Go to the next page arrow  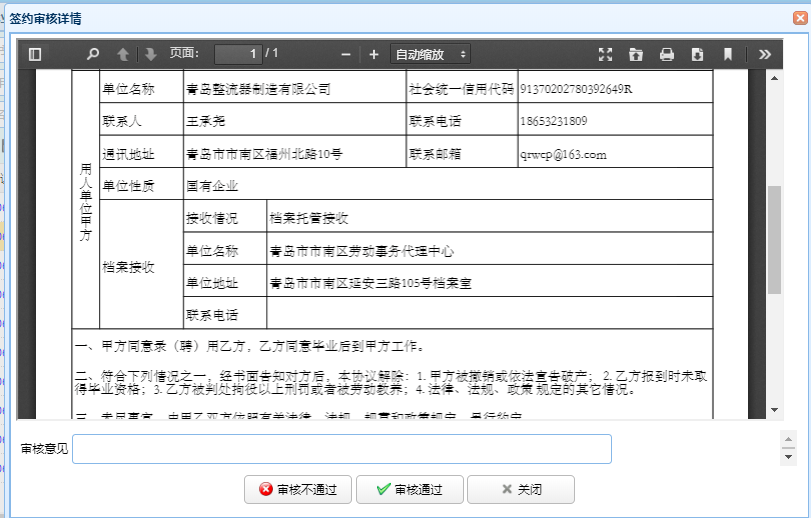click(x=151, y=54)
